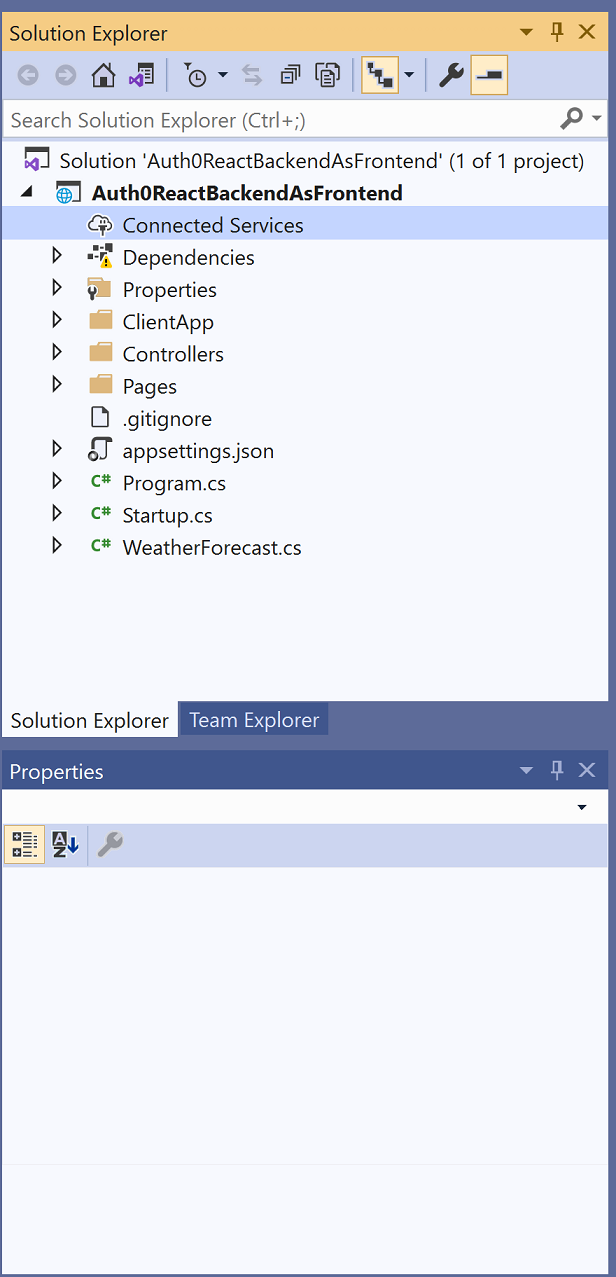The image size is (616, 1277).
Task: Click the Visual Studio solution icon
Action: [36, 160]
